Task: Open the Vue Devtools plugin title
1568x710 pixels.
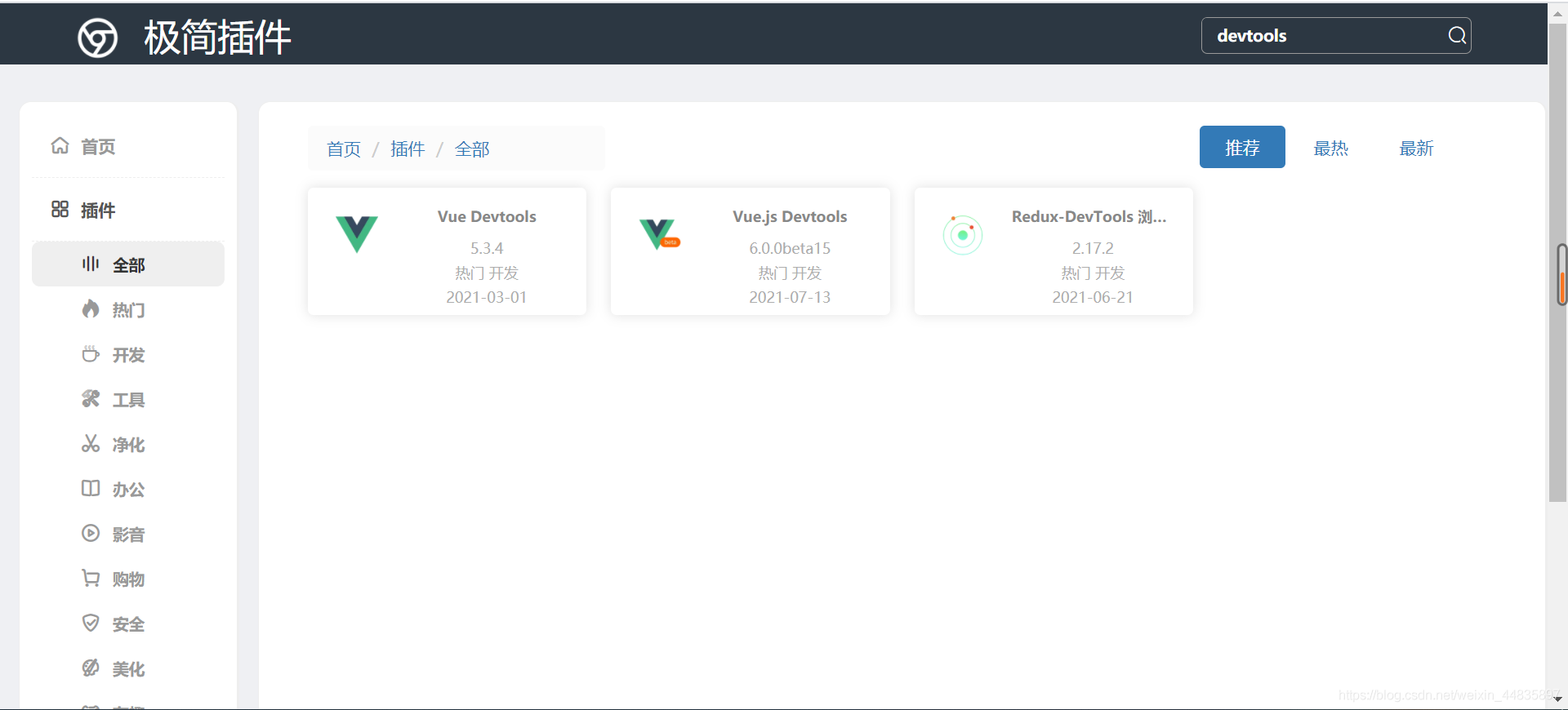Action: (x=487, y=216)
